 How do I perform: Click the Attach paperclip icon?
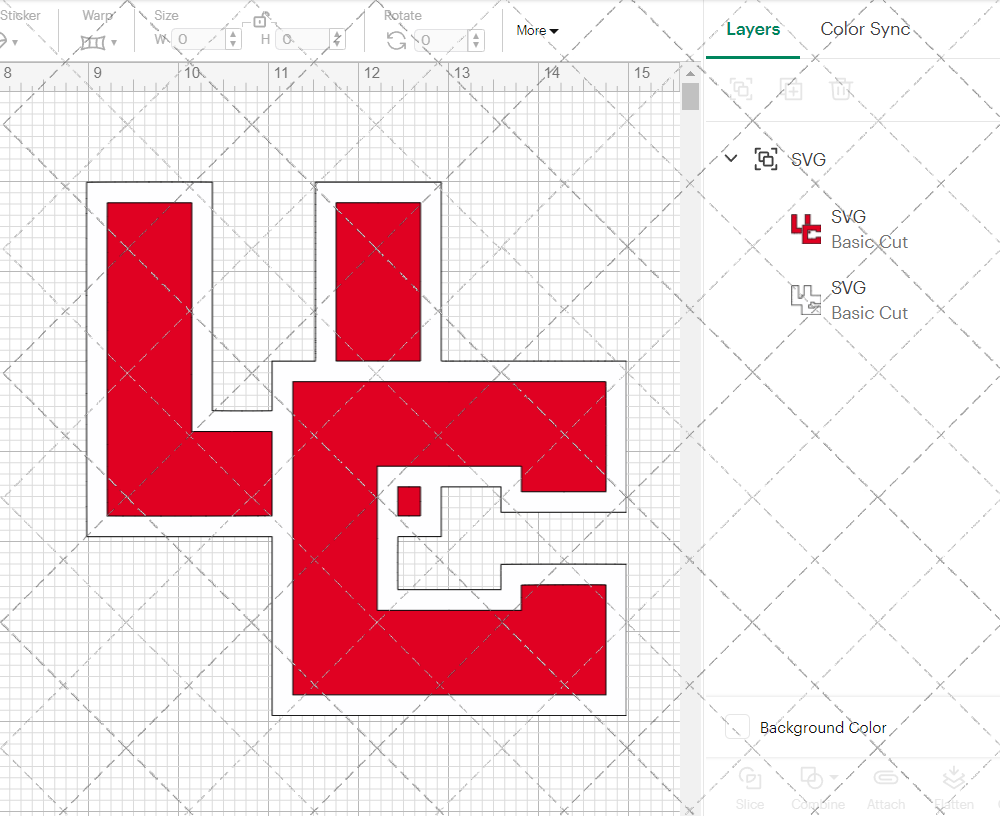[x=885, y=779]
